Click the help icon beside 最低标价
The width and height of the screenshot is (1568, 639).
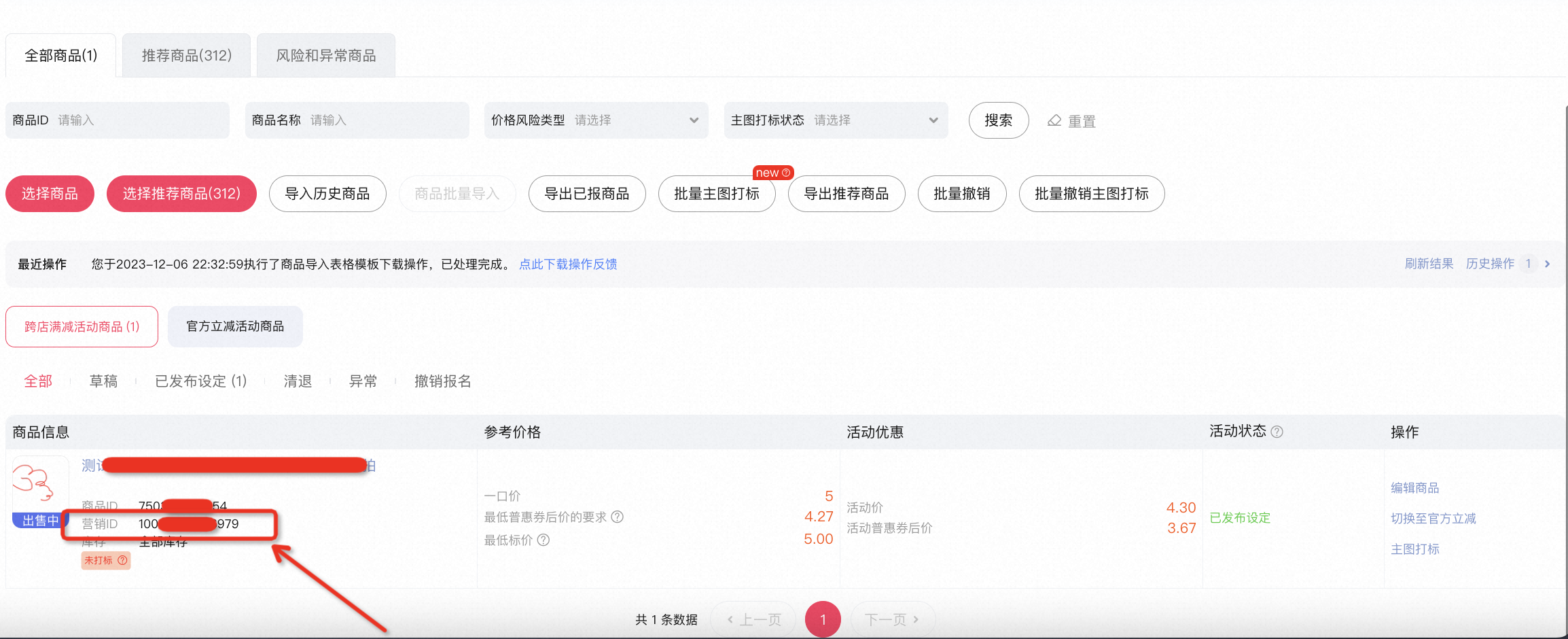click(x=544, y=540)
